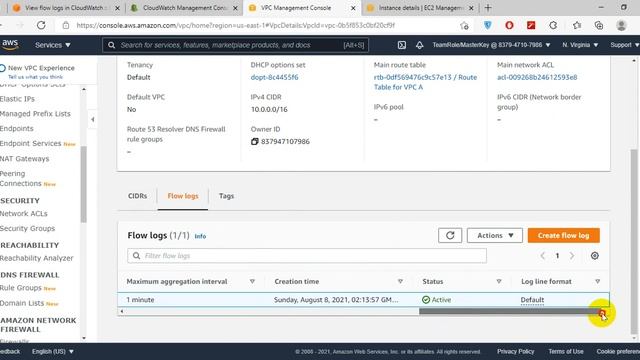Open the notifications bell
Screen dimensions: 640x360
(x=419, y=45)
